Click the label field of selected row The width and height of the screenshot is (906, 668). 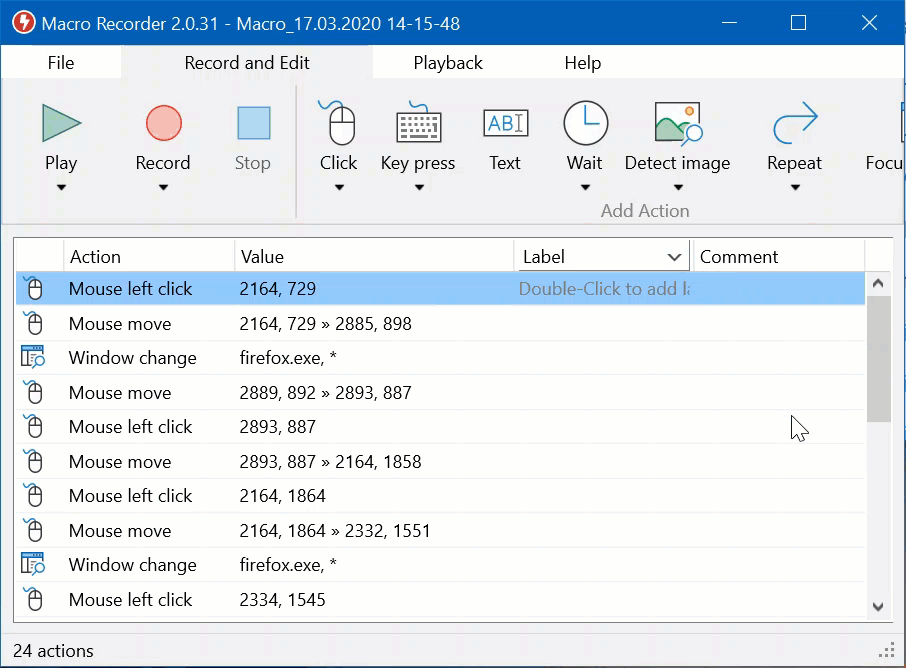[x=603, y=289]
